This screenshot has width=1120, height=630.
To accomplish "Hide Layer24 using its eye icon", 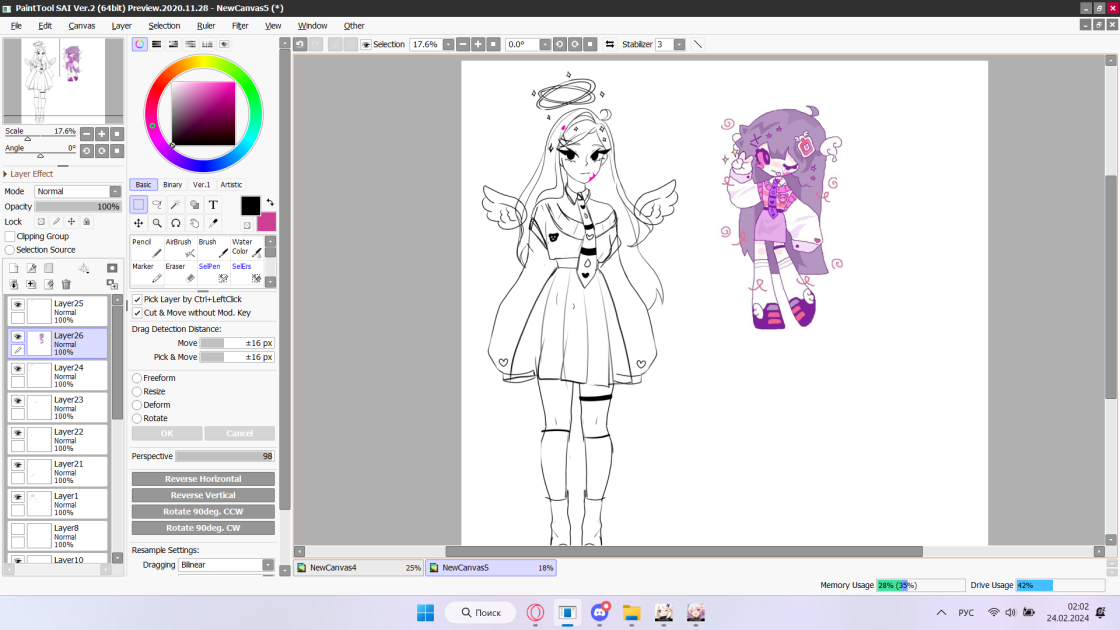I will 18,369.
